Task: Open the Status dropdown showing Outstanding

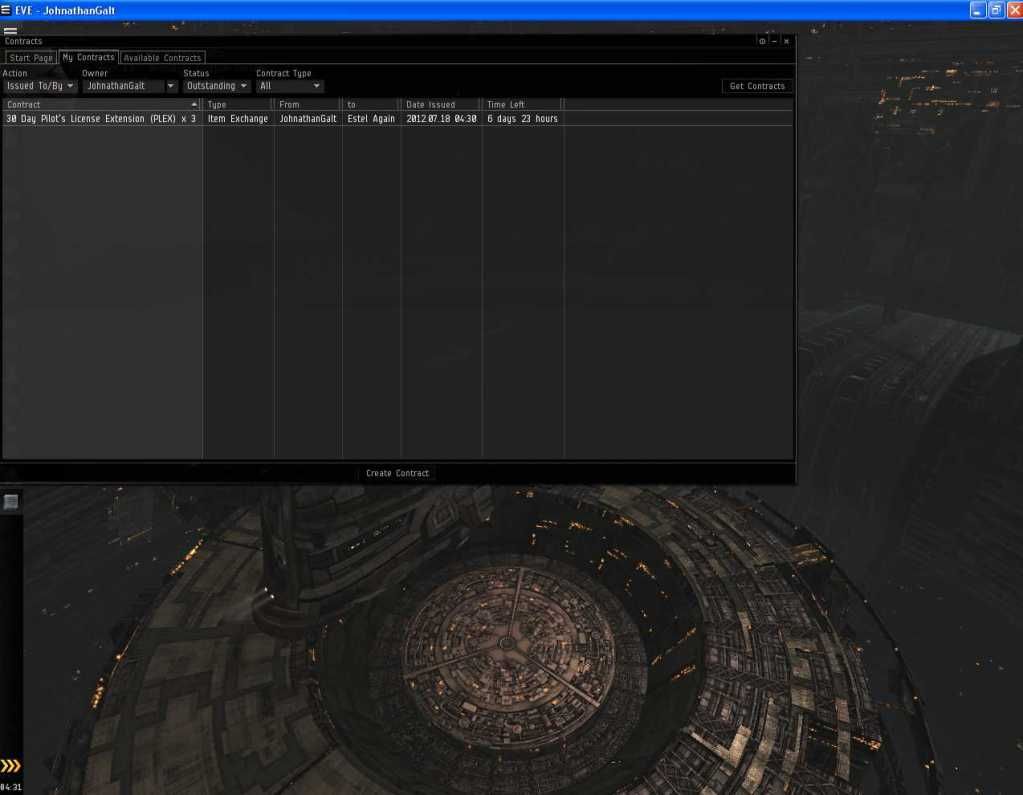Action: coord(217,86)
